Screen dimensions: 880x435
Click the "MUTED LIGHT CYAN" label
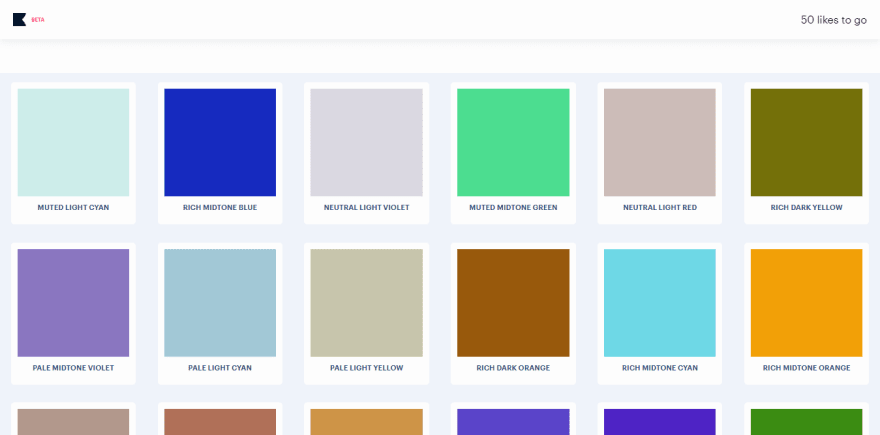click(74, 208)
